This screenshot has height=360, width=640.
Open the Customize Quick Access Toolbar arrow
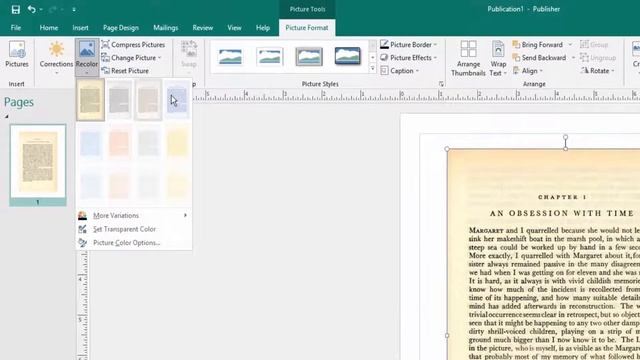click(74, 9)
